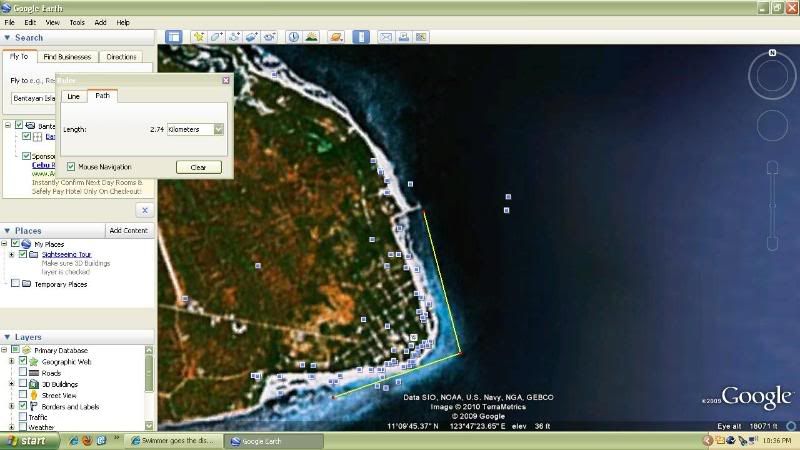Viewport: 800px width, 450px height.
Task: Toggle the sidebar show/hide toolbar button
Action: pos(173,37)
